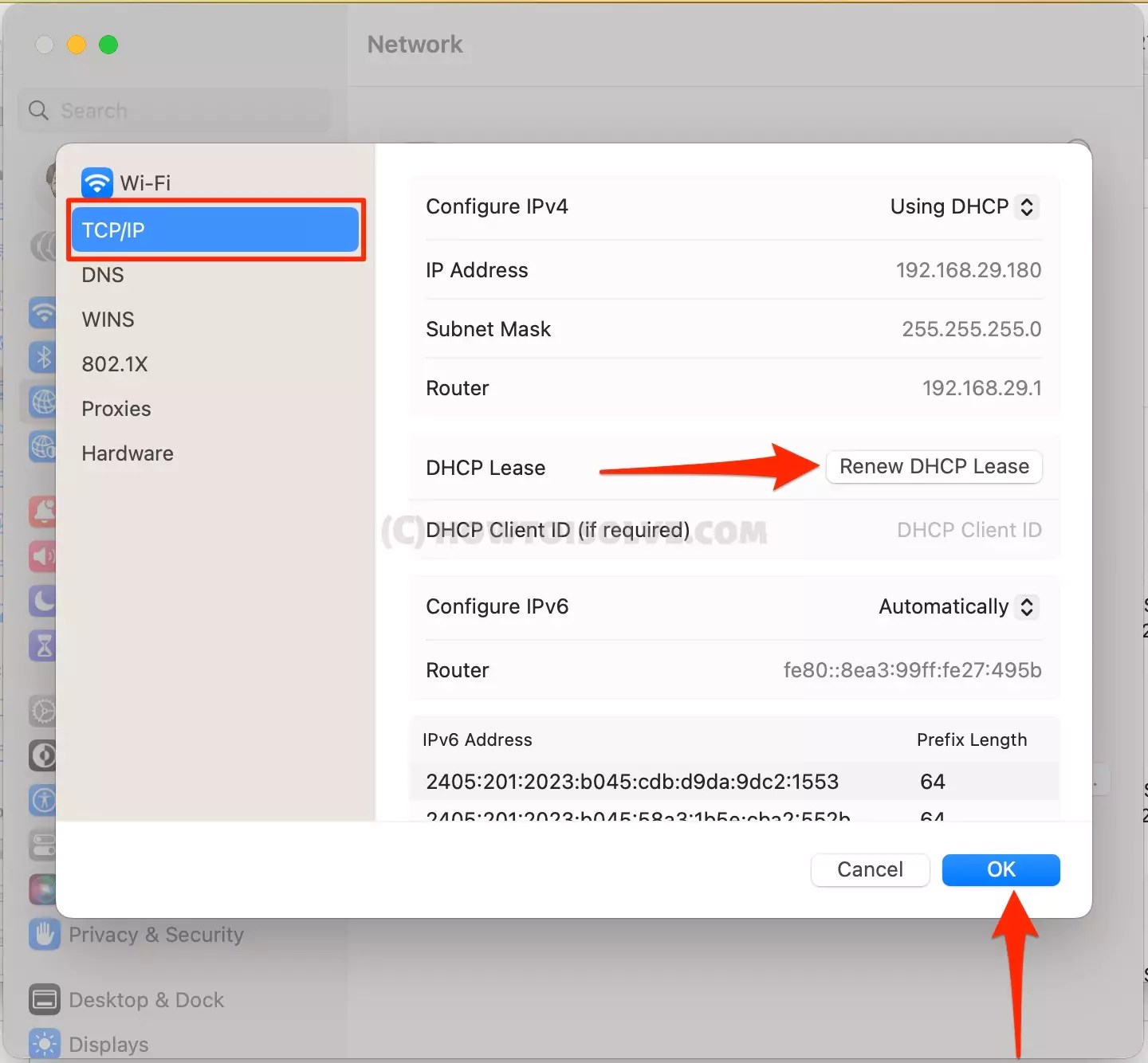
Task: Select the Proxies section
Action: click(x=116, y=408)
